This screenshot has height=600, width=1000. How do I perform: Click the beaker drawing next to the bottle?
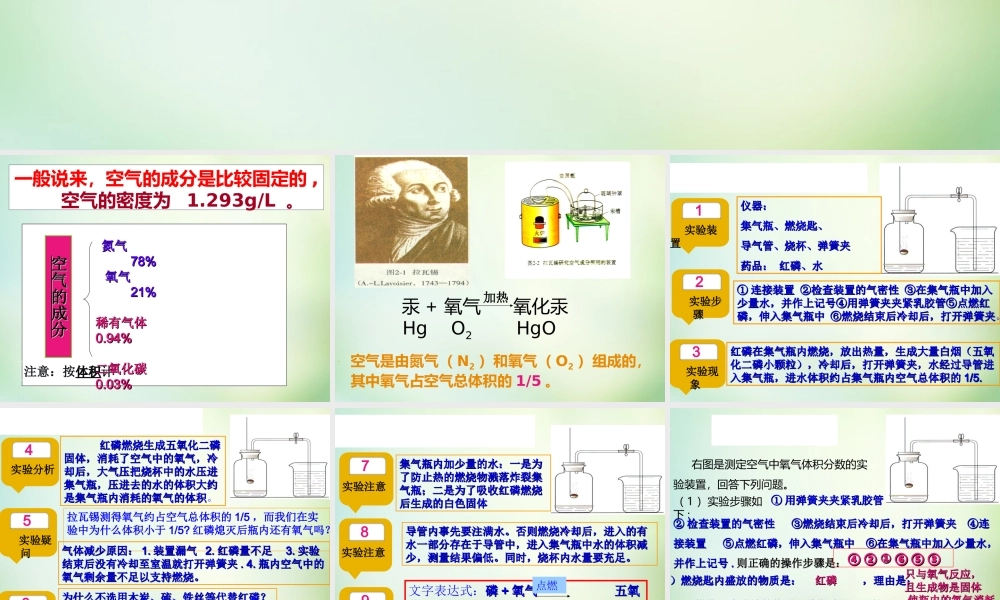(973, 250)
